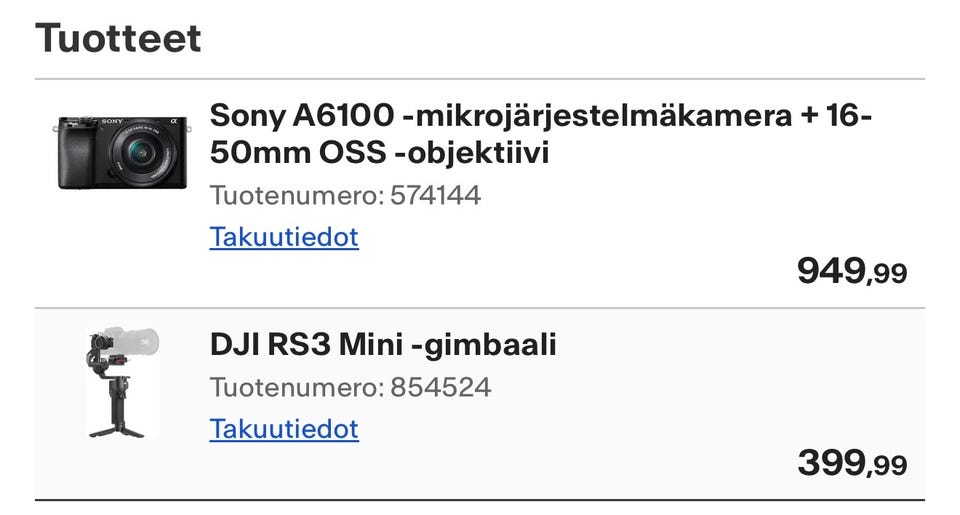Click the tripod legs of the gimbal image

pyautogui.click(x=121, y=425)
